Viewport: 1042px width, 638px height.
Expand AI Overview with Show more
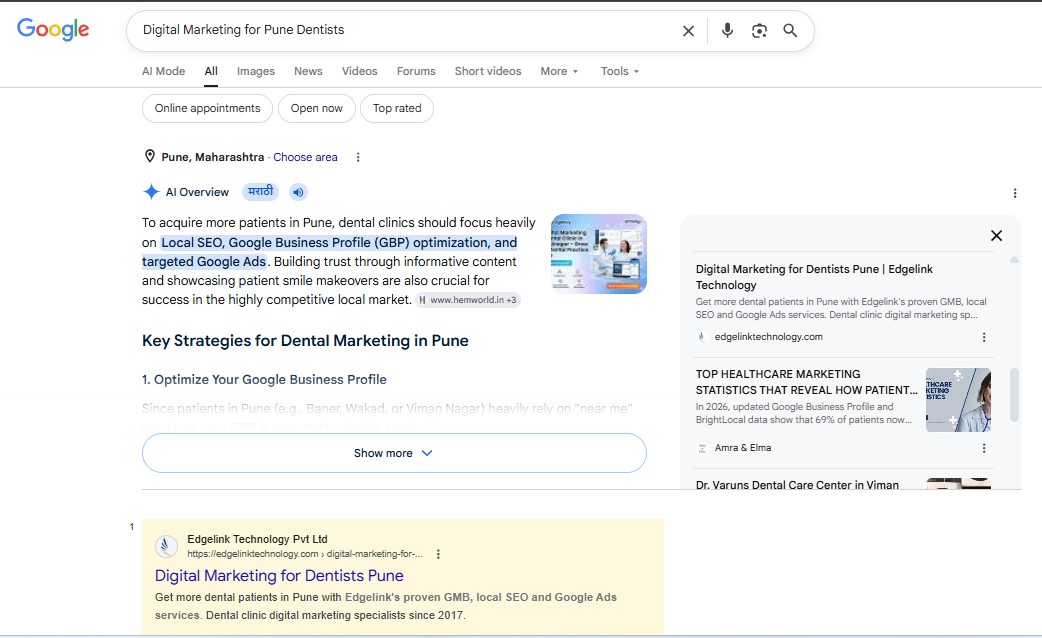394,453
